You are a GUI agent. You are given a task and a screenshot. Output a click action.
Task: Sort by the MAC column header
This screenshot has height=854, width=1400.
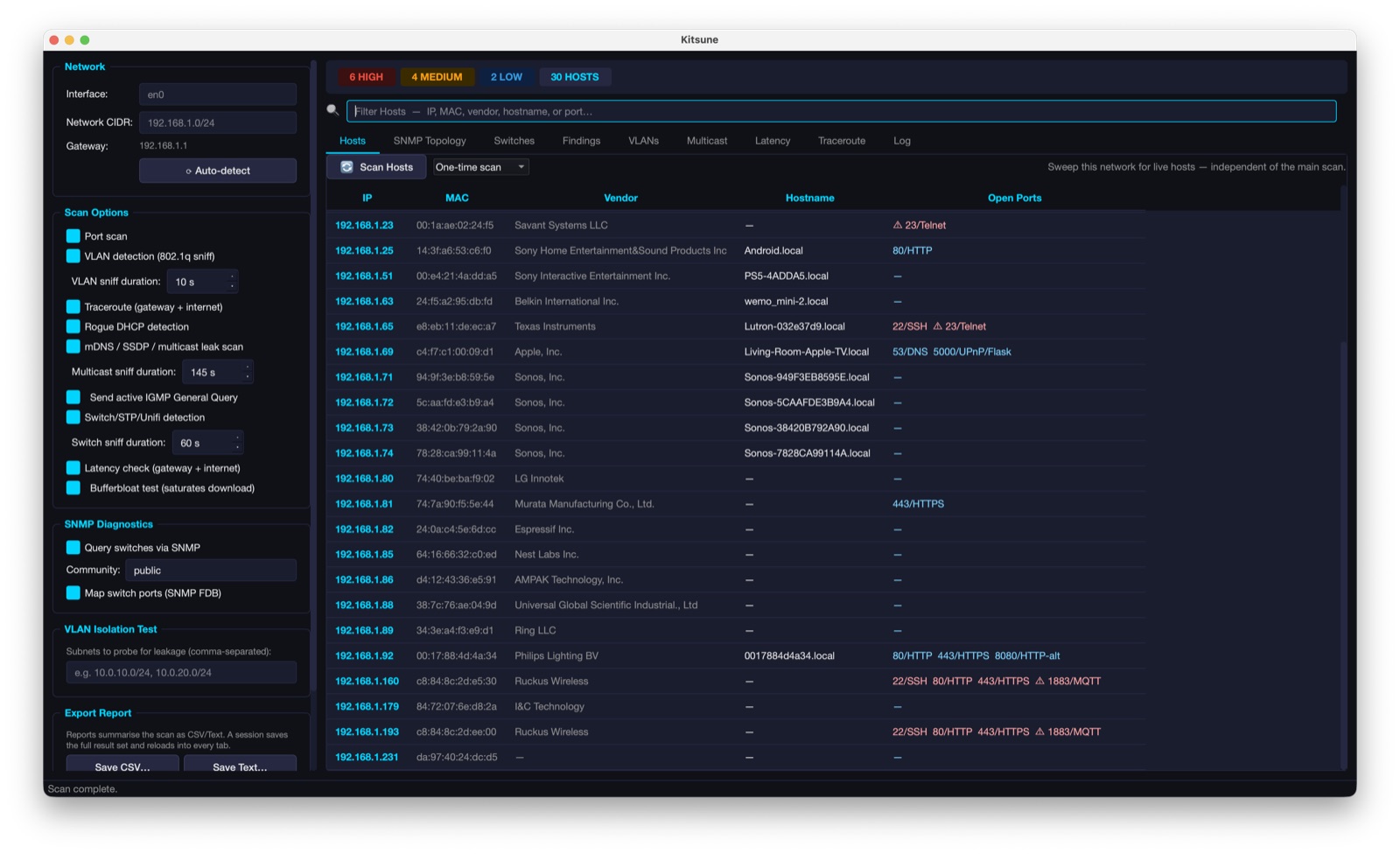click(x=457, y=198)
